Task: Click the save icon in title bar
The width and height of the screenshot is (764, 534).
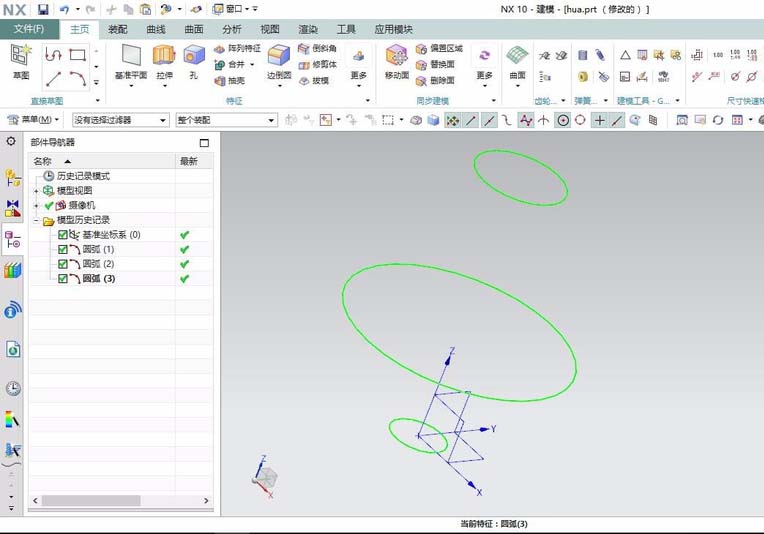Action: (x=43, y=9)
